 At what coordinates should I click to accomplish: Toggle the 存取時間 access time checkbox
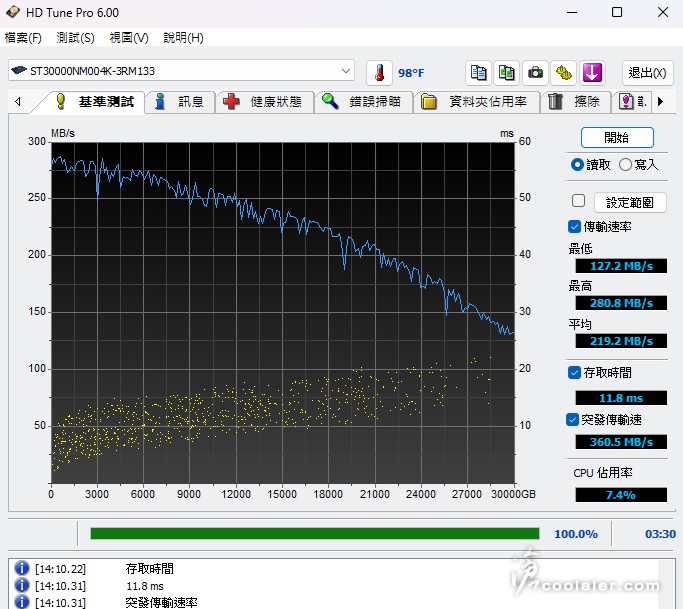(574, 373)
